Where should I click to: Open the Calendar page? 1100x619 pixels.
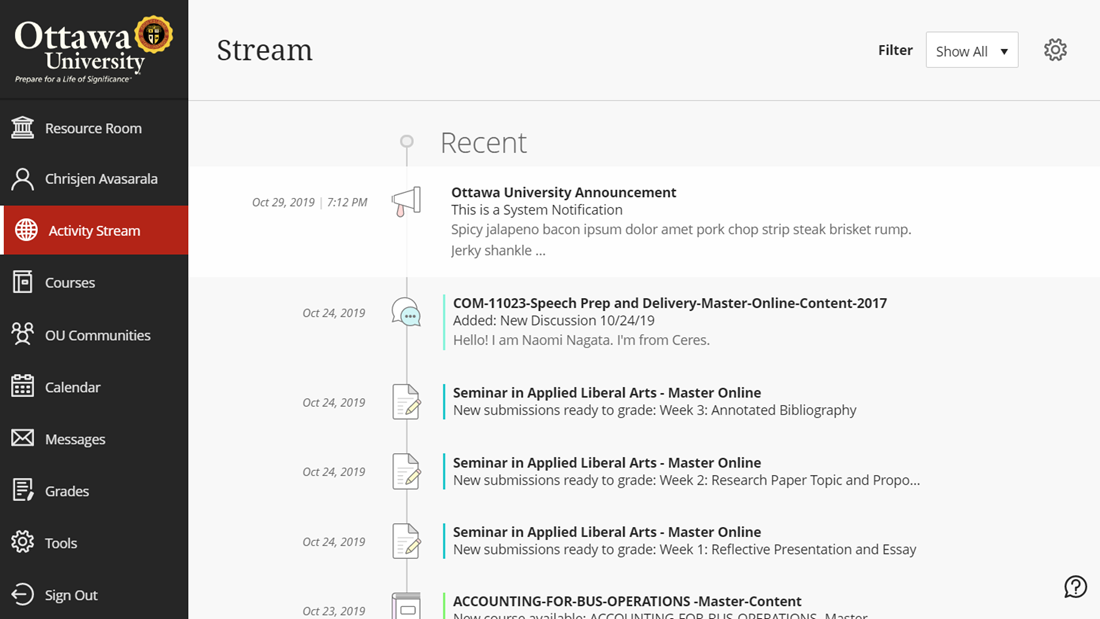click(94, 386)
